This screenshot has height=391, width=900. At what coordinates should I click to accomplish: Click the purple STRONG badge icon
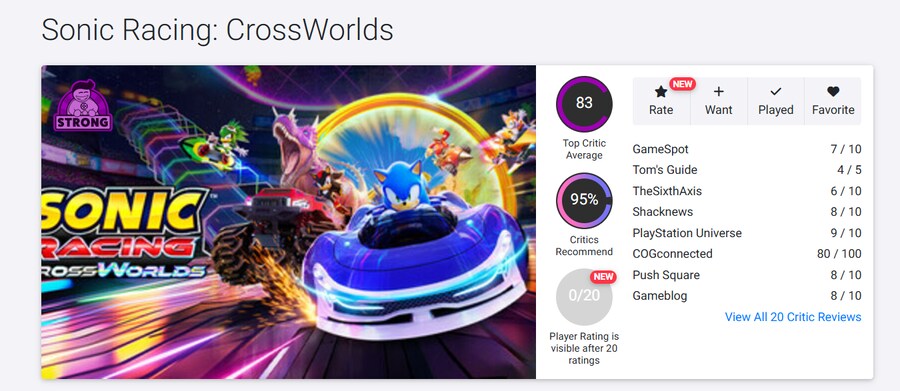click(x=83, y=106)
